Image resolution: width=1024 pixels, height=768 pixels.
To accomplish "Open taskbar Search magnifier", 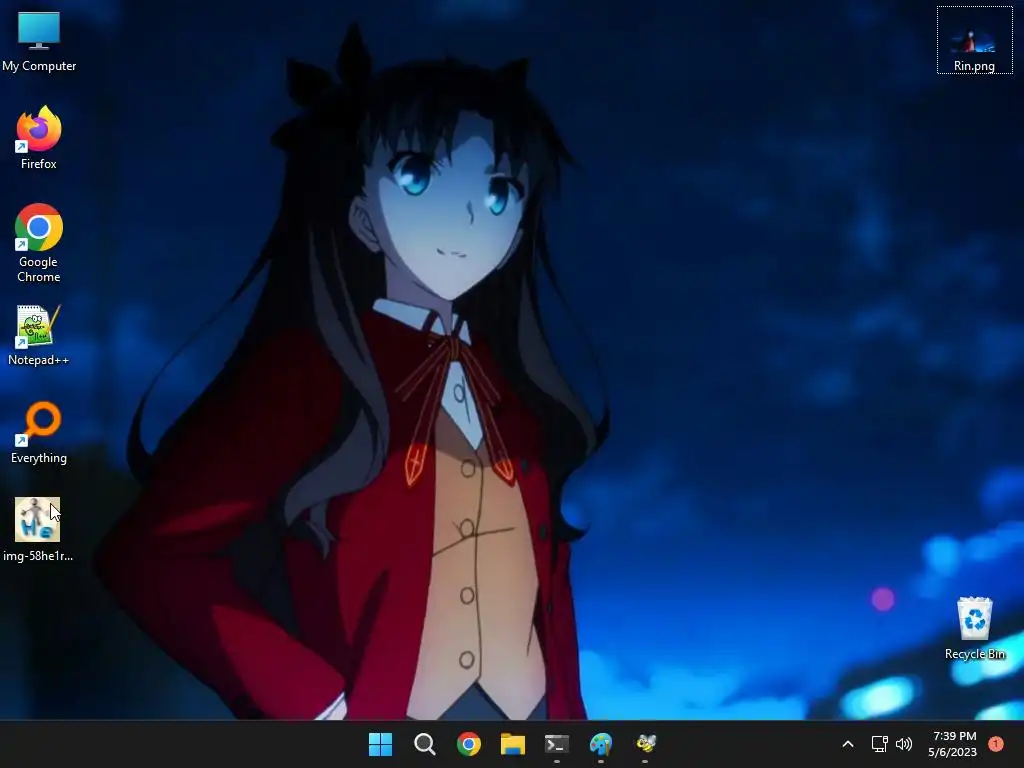I will (x=424, y=744).
